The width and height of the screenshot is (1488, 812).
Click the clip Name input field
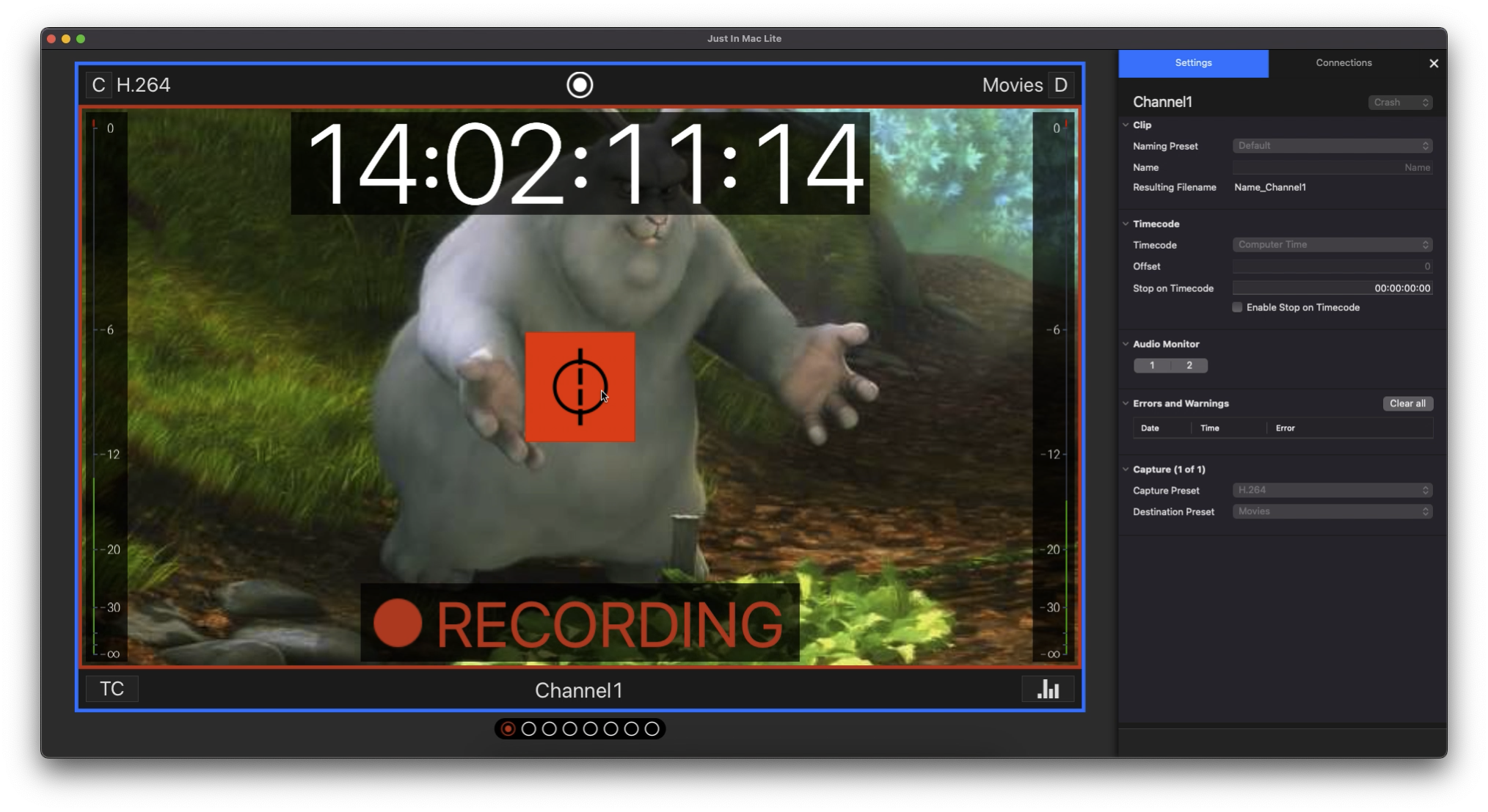[x=1332, y=167]
